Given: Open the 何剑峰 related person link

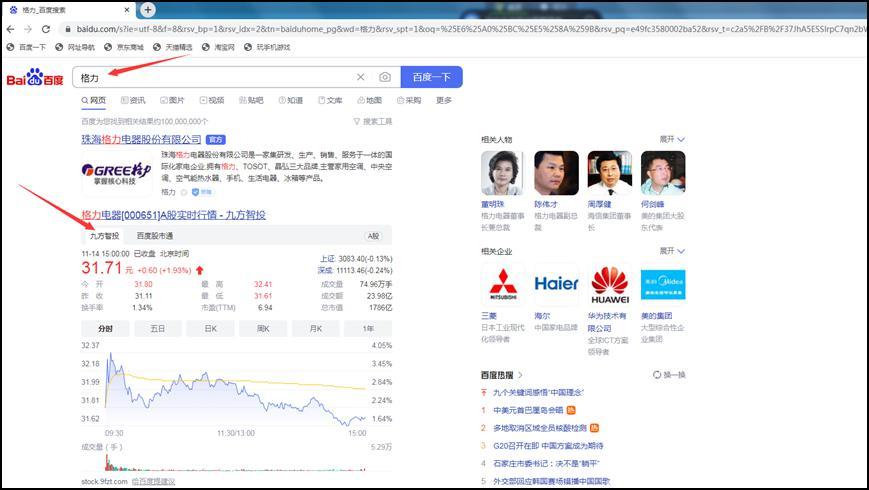Looking at the screenshot, I should click(653, 204).
